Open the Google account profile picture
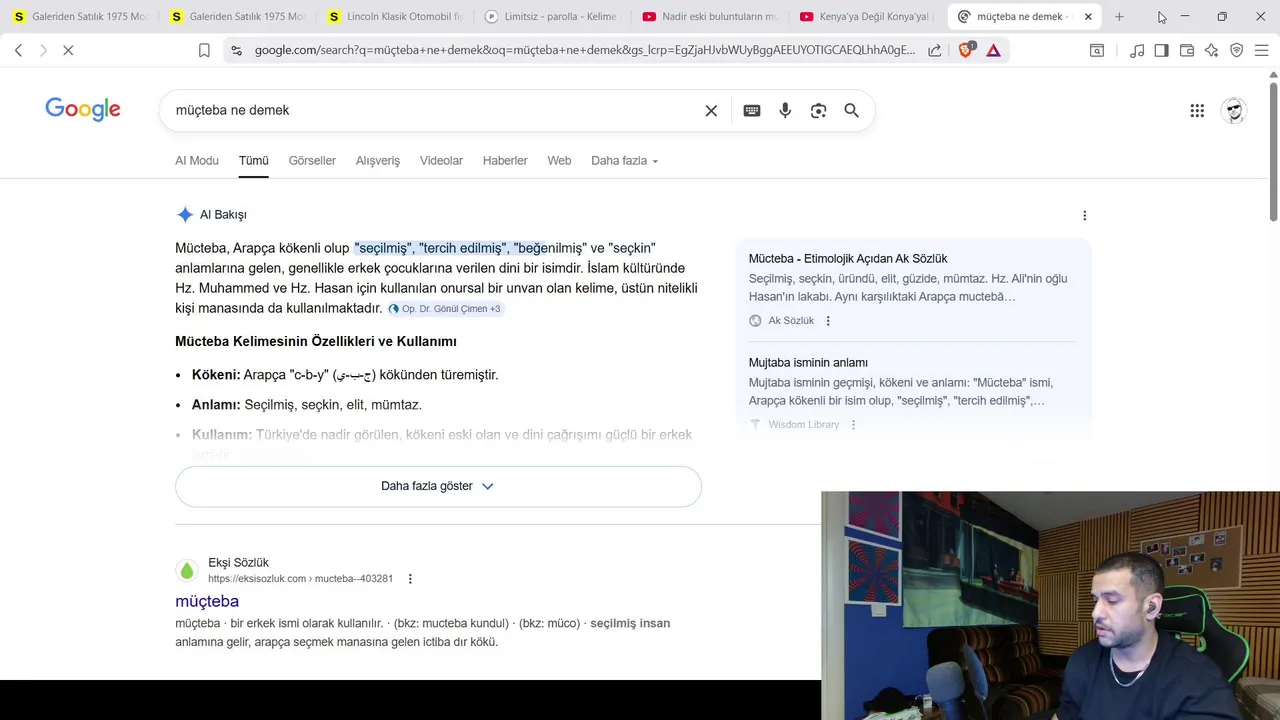 coord(1234,111)
